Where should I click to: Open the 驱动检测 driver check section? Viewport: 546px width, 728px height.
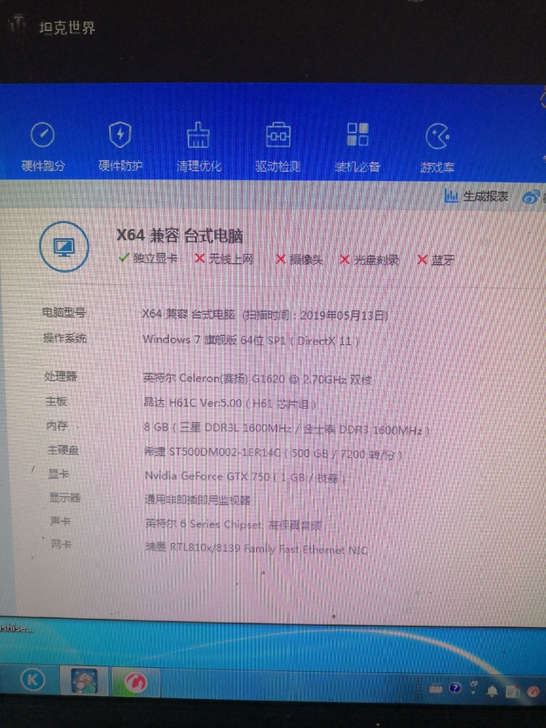(x=278, y=147)
